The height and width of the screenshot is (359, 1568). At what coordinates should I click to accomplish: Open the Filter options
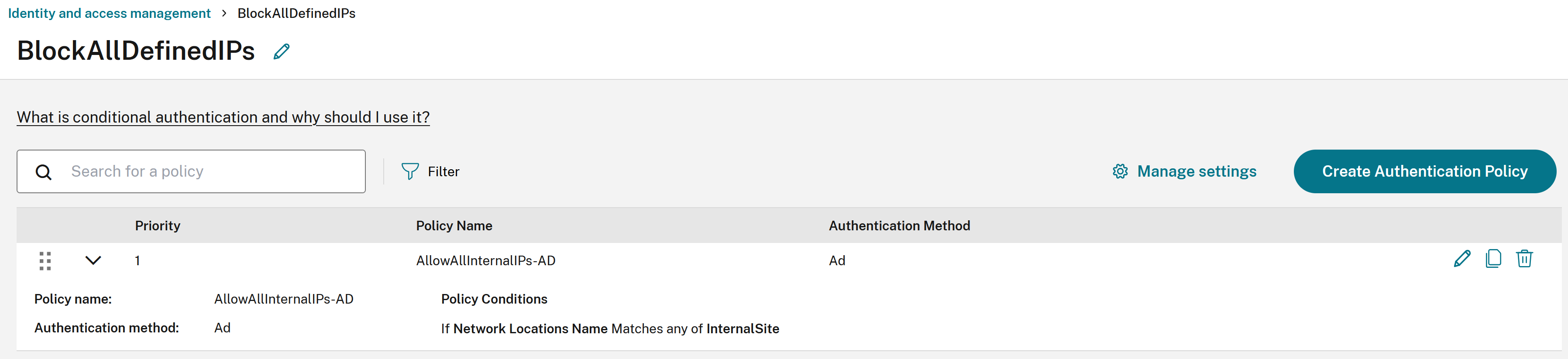(x=443, y=171)
